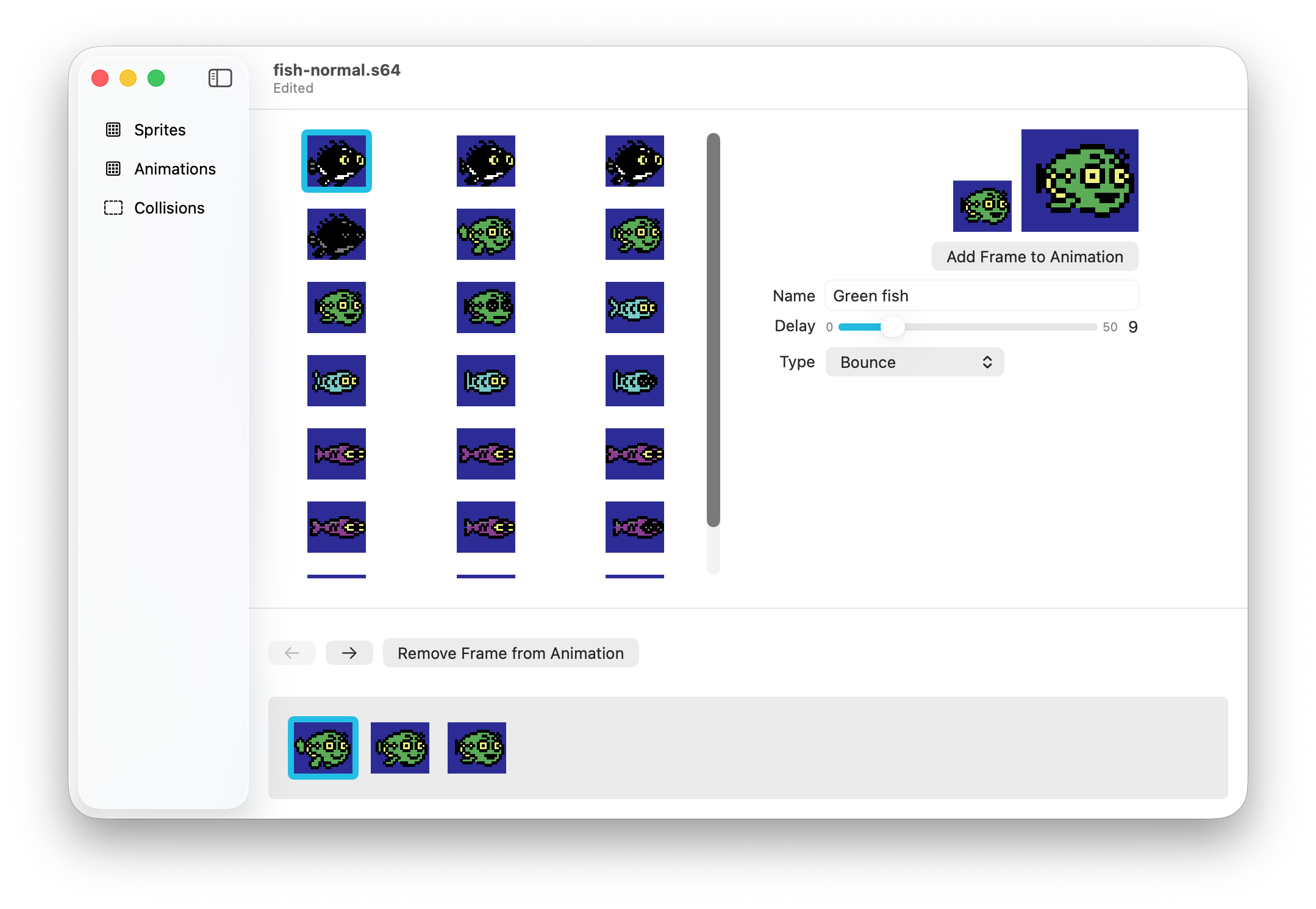Select the first selected animation frame
This screenshot has width=1316, height=909.
pyautogui.click(x=323, y=748)
